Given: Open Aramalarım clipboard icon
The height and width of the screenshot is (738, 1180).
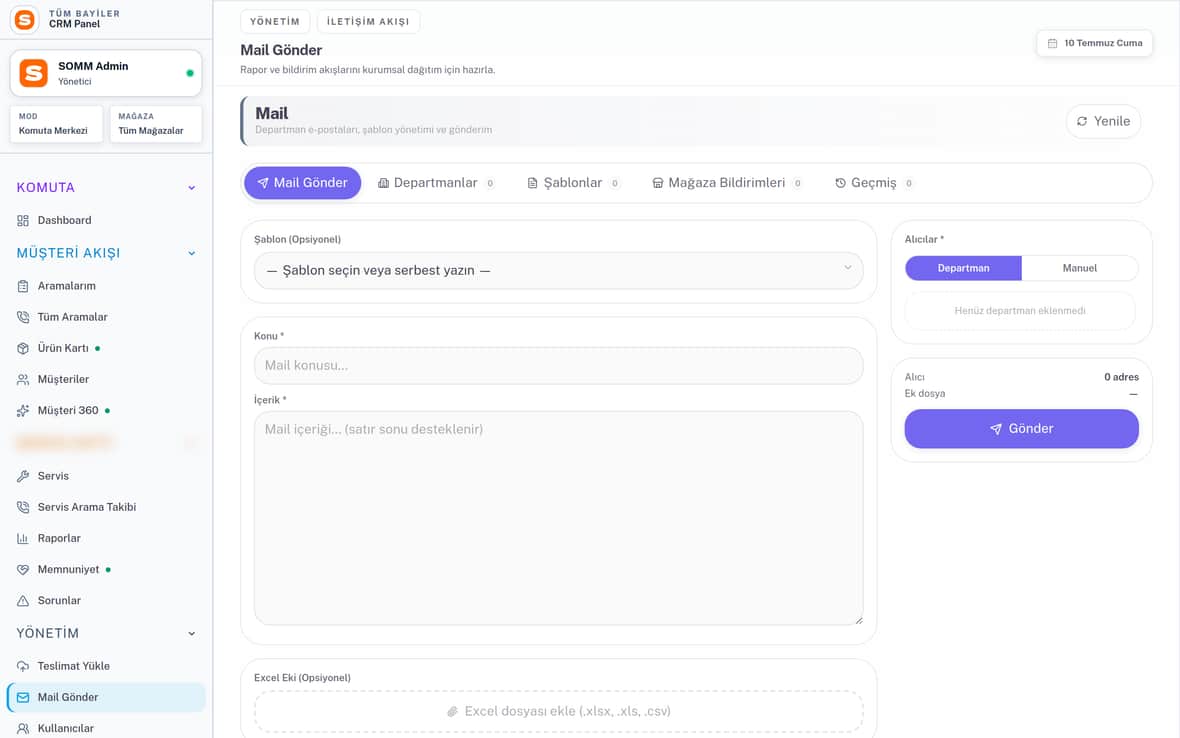Looking at the screenshot, I should coord(23,286).
